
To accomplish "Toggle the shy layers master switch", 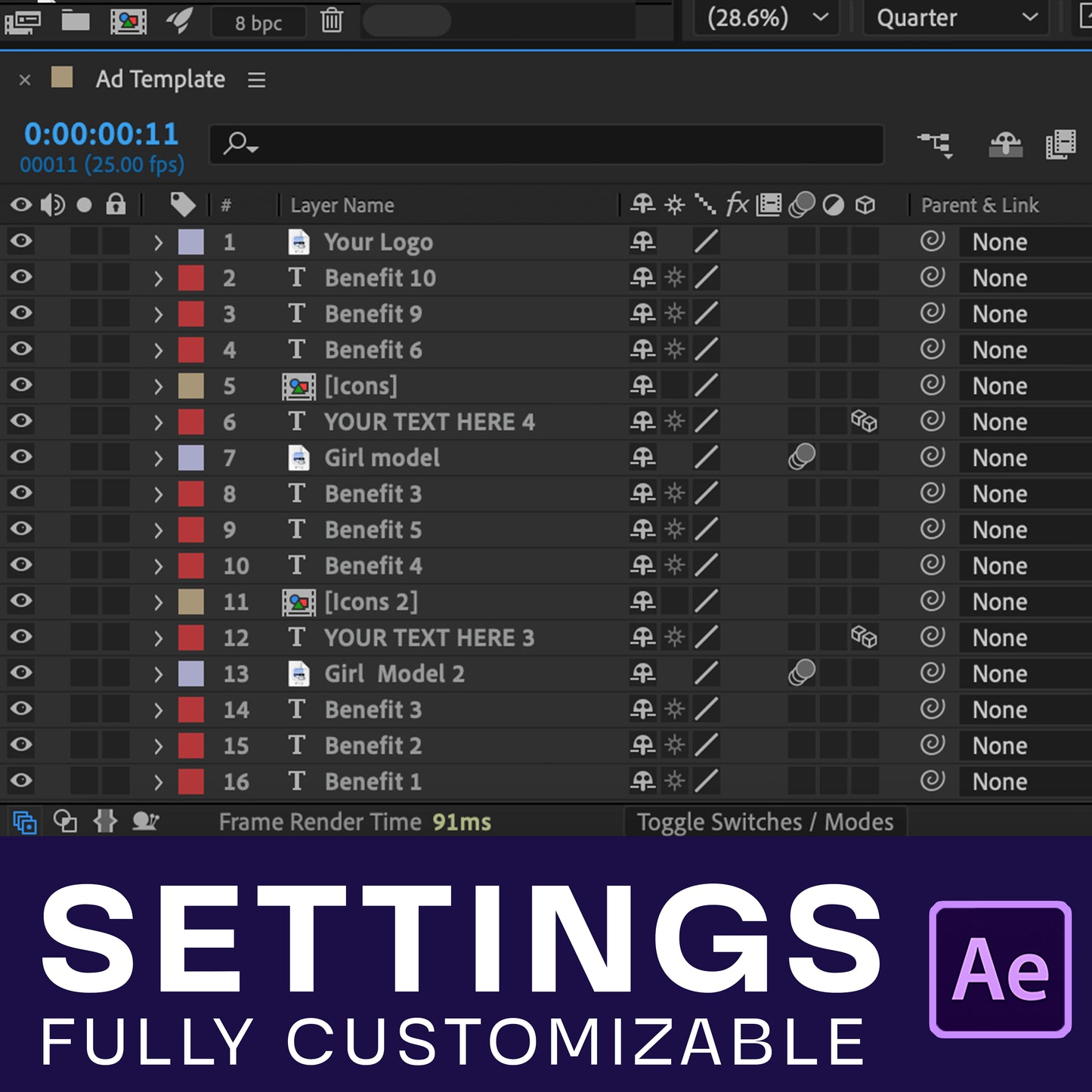I will (1005, 144).
